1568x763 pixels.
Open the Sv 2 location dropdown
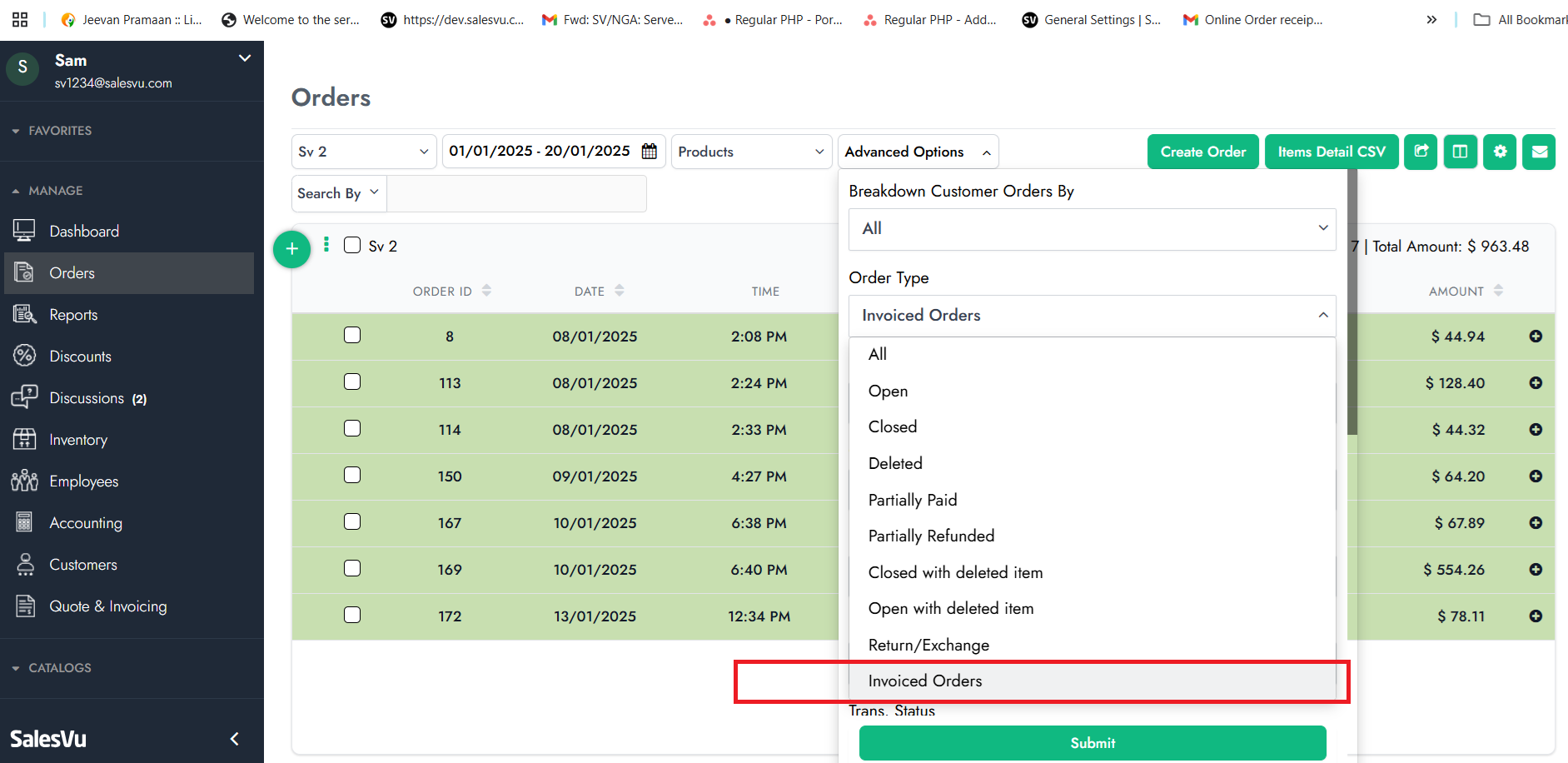(x=364, y=152)
